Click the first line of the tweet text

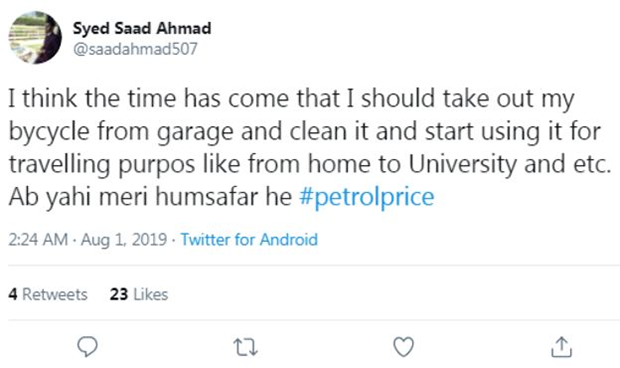coord(291,99)
